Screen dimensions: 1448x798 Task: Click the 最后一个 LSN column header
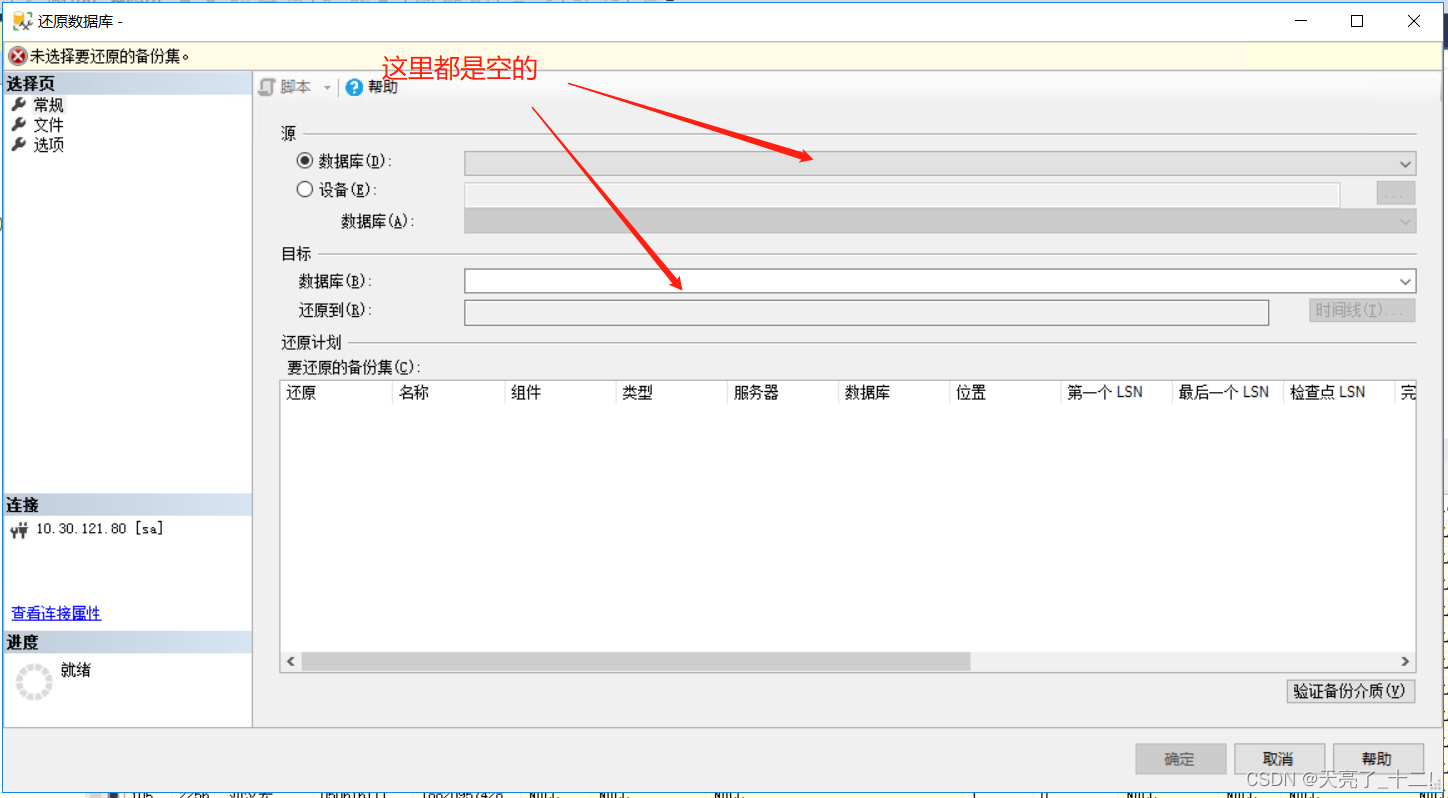click(x=1228, y=393)
